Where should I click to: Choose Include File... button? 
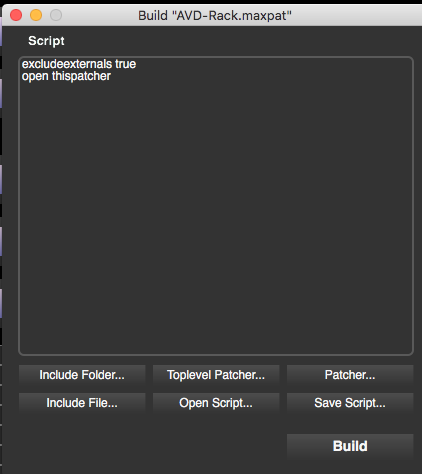click(82, 403)
